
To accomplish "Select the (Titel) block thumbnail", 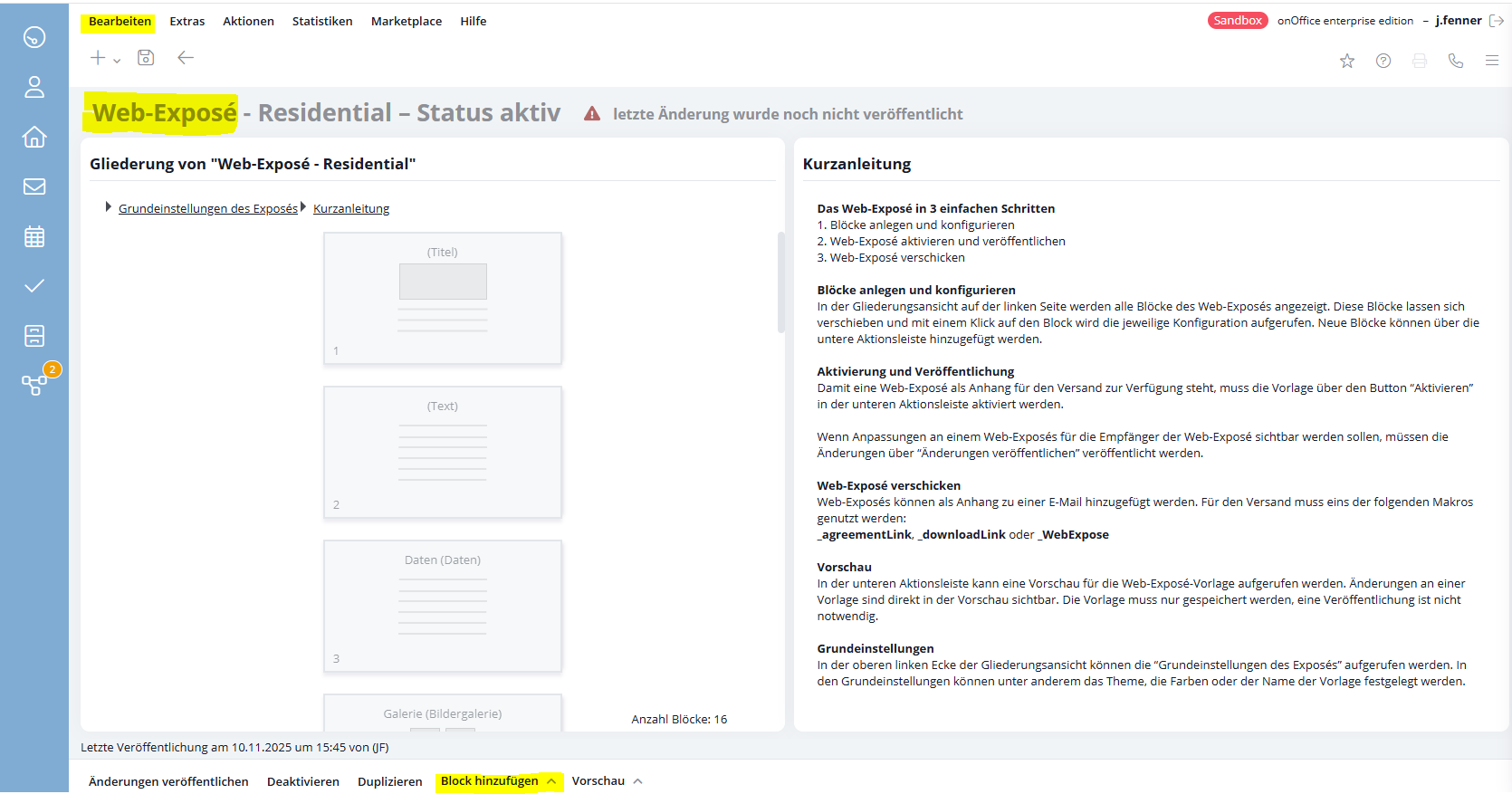I will (443, 298).
